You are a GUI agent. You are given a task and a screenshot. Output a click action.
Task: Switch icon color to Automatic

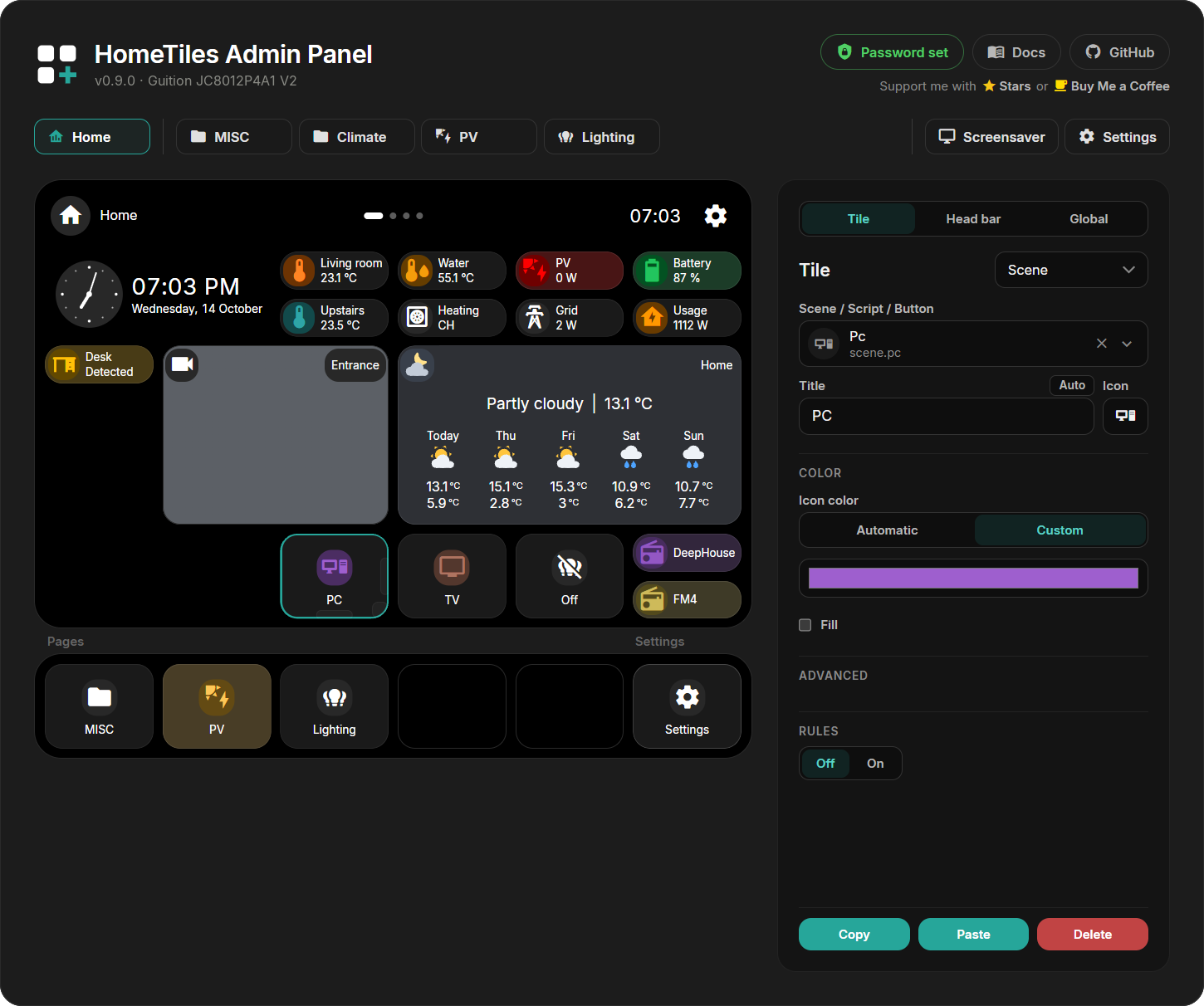887,530
